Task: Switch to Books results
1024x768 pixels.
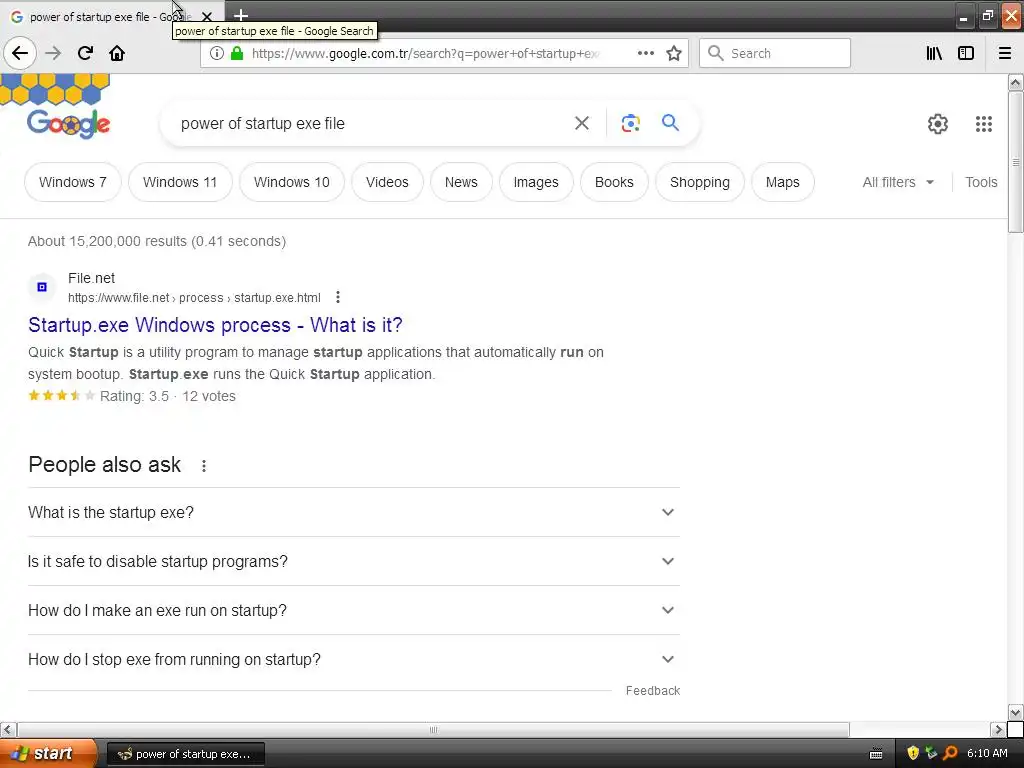Action: 614,182
